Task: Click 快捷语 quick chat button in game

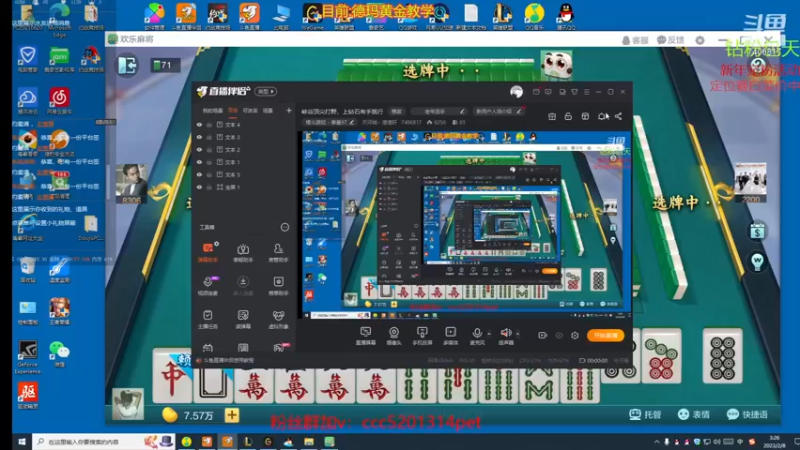Action: [x=747, y=414]
